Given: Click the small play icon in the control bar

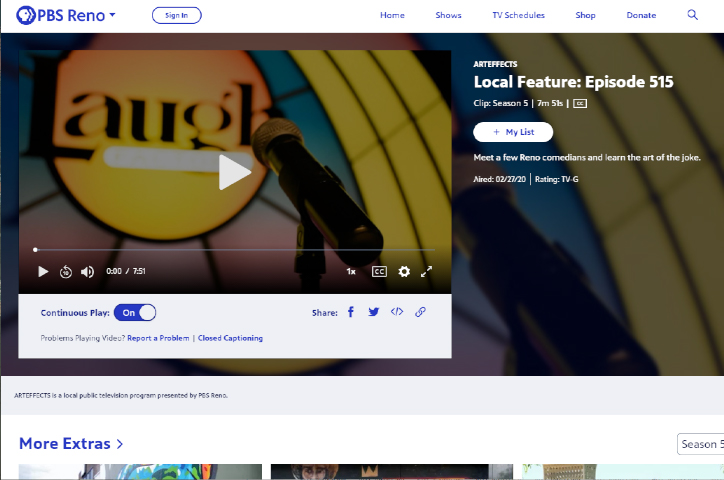Looking at the screenshot, I should point(43,271).
